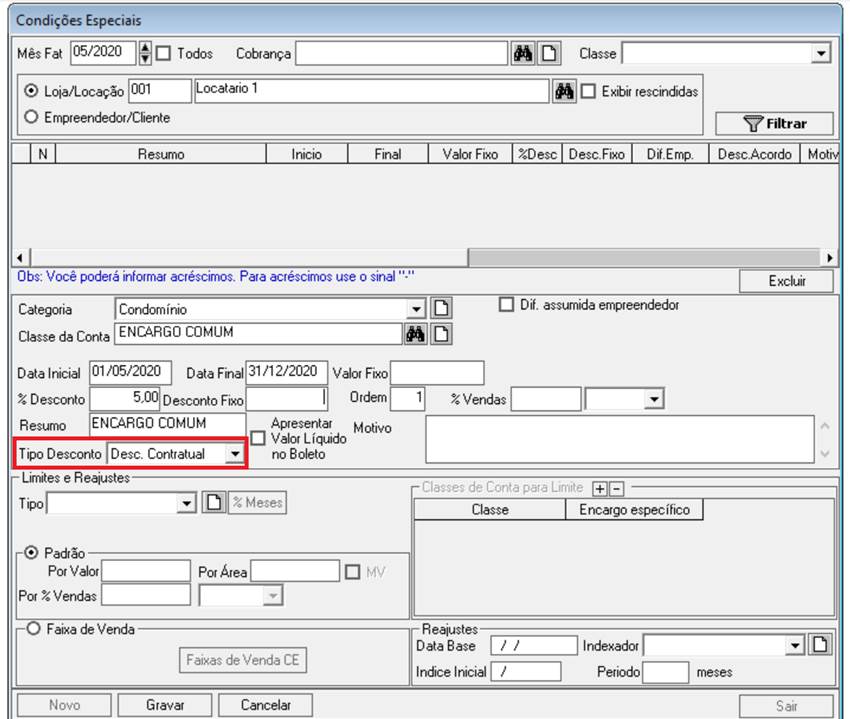Click new document icon next to Categoria
850x719 pixels.
coord(441,309)
